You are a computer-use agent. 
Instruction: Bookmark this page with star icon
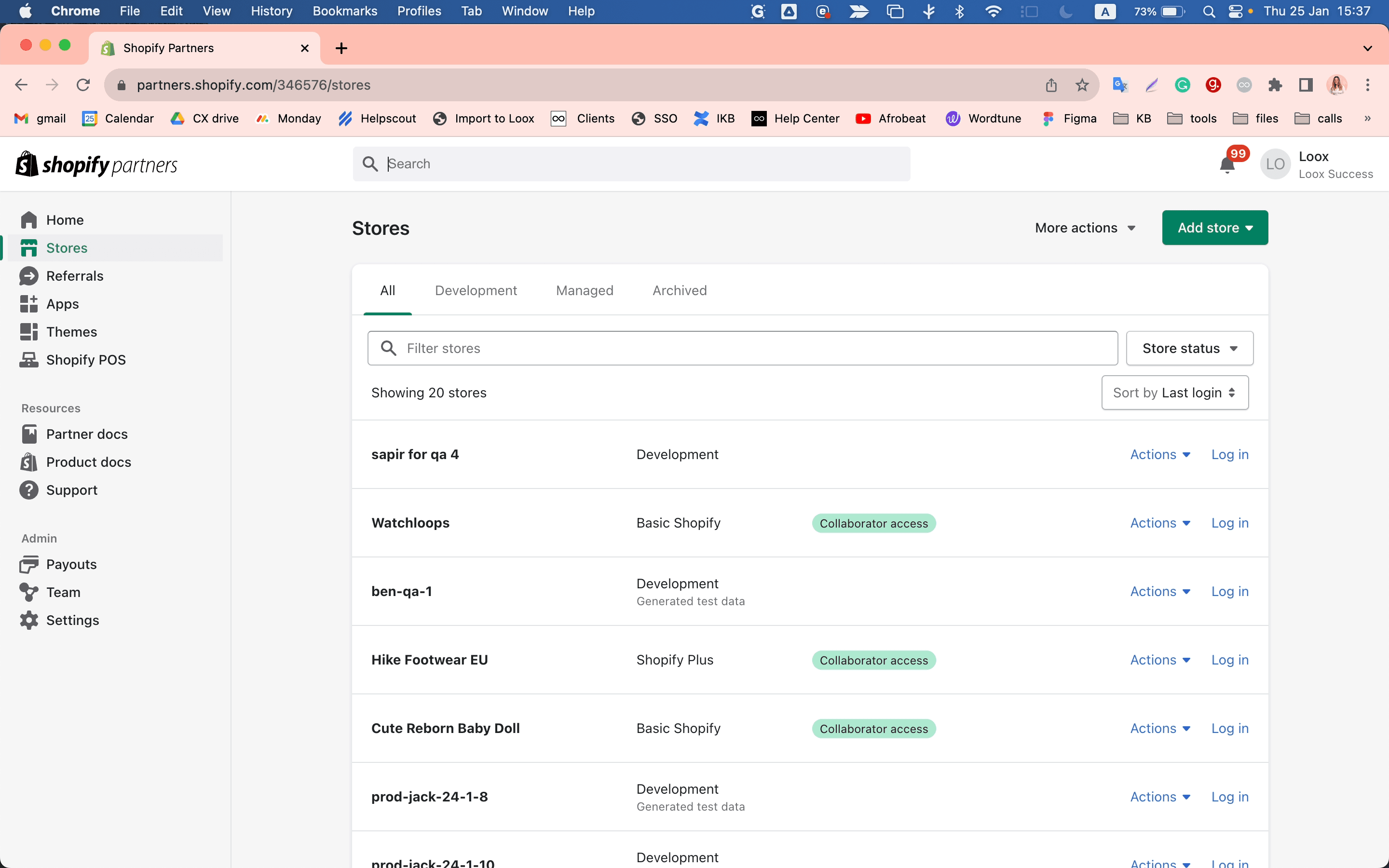[1082, 85]
